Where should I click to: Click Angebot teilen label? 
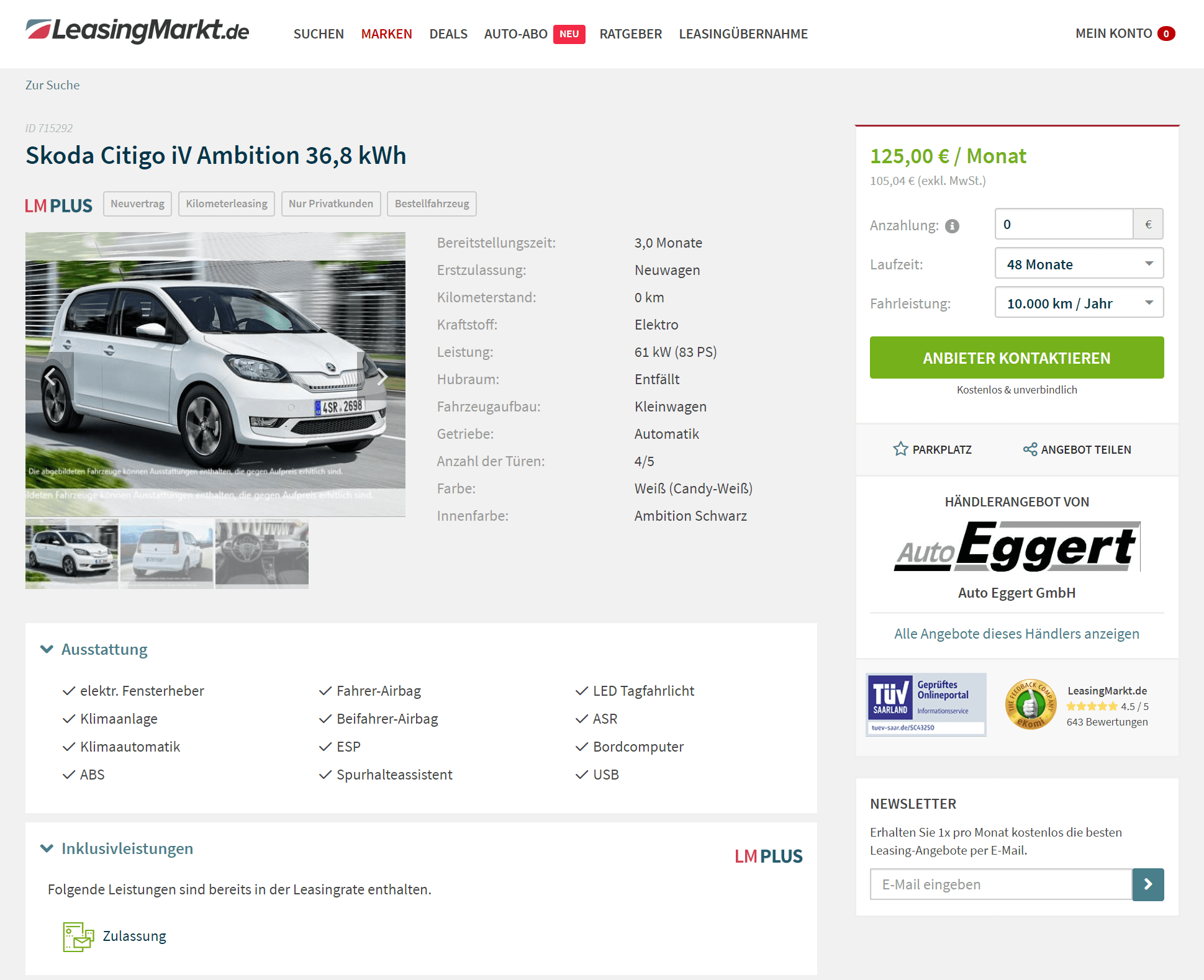[1086, 449]
